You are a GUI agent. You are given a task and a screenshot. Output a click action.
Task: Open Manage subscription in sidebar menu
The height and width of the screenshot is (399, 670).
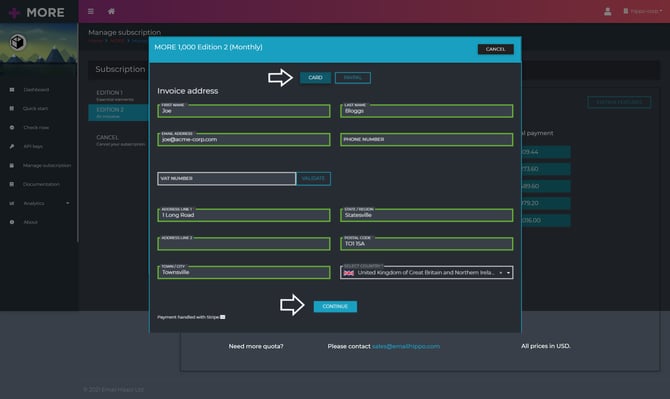pos(47,165)
